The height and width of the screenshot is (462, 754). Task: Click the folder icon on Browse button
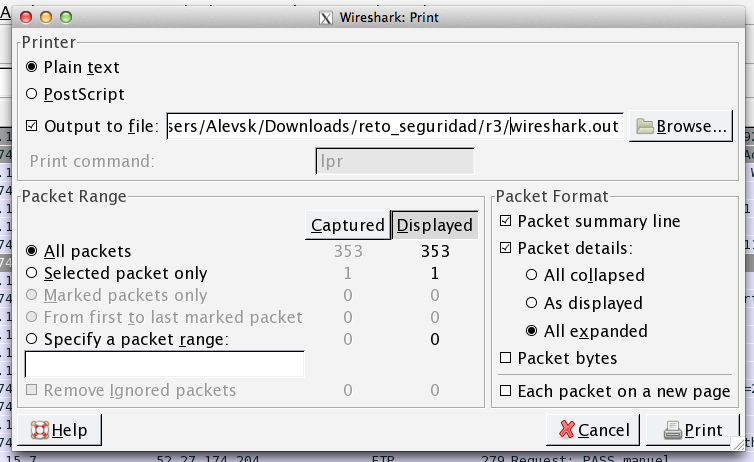pos(645,126)
